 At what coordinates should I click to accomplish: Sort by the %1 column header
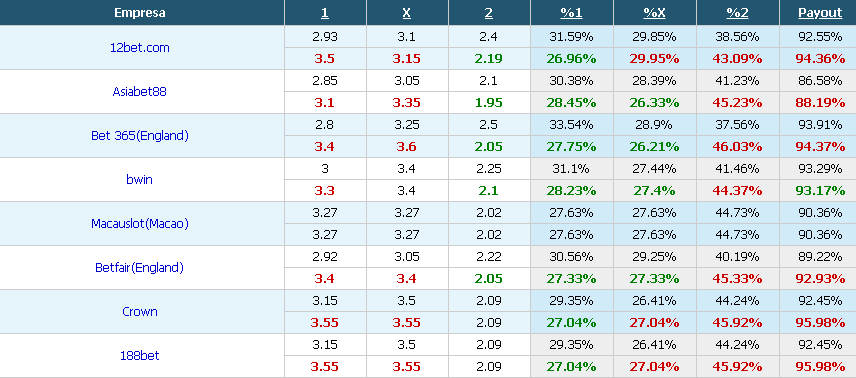pos(572,13)
